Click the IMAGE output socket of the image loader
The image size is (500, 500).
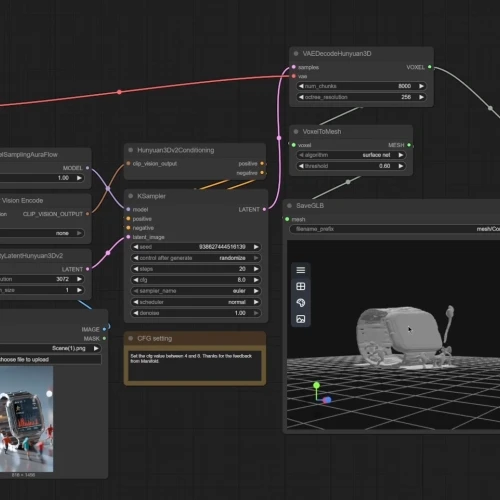(x=104, y=329)
